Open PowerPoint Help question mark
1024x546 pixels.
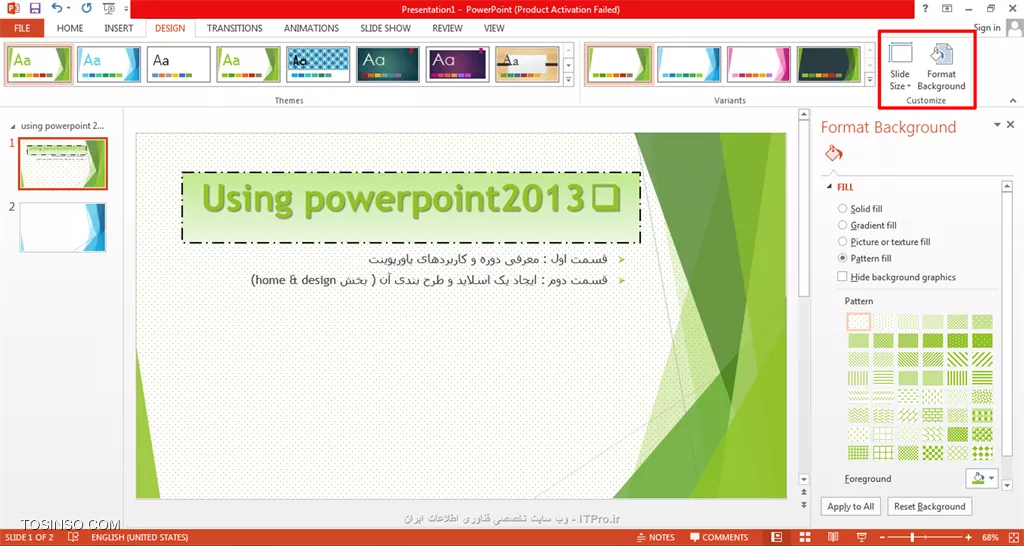point(925,8)
